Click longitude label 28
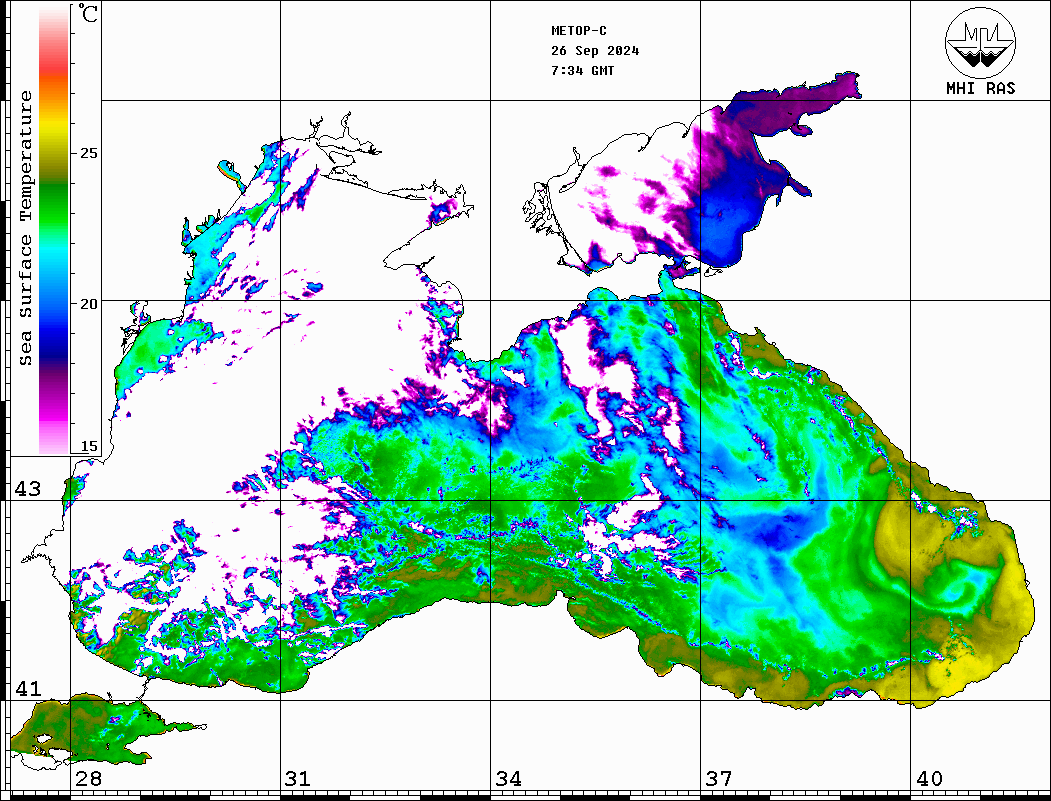This screenshot has height=801, width=1051. pyautogui.click(x=88, y=779)
